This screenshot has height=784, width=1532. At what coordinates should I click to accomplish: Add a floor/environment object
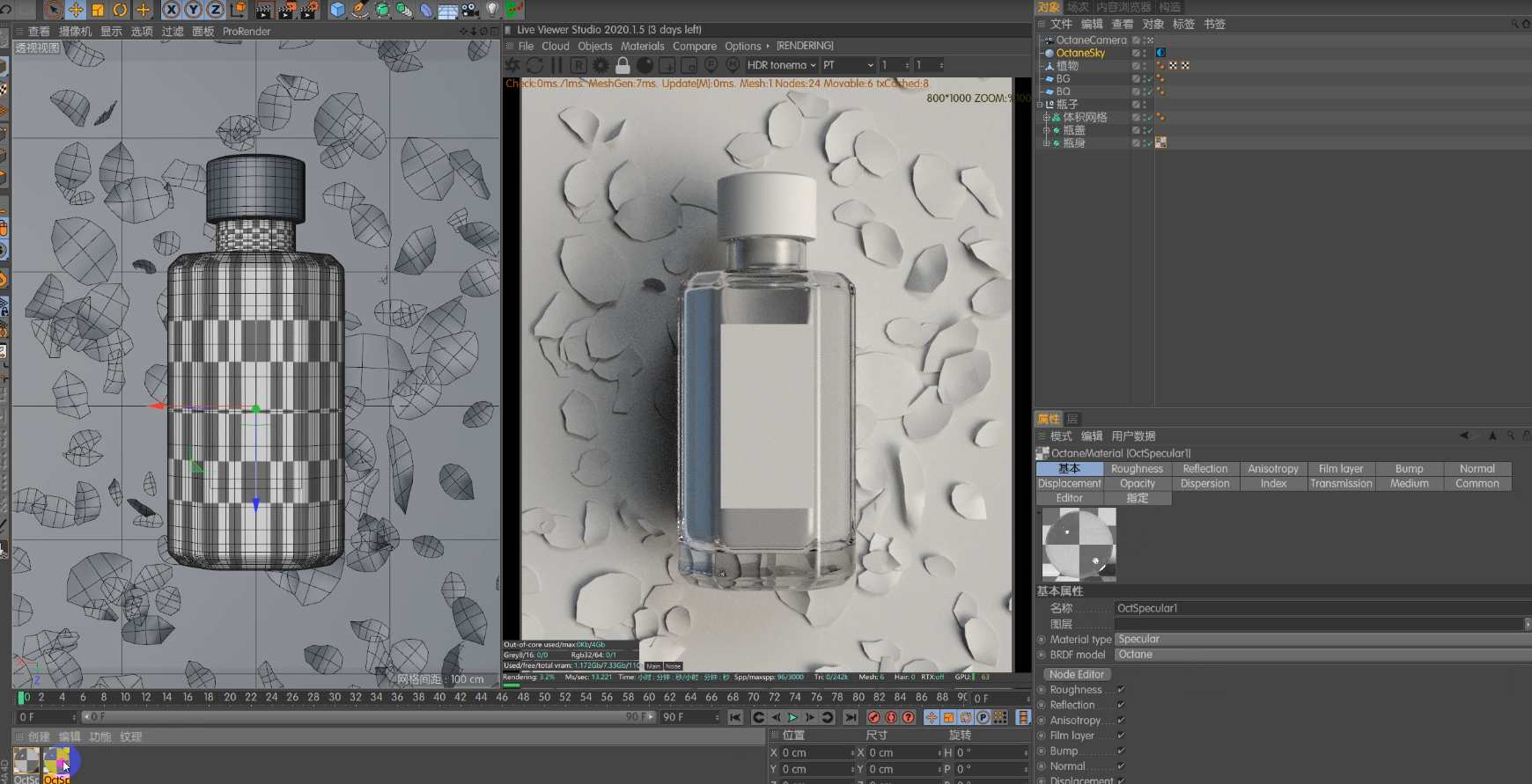pyautogui.click(x=448, y=10)
